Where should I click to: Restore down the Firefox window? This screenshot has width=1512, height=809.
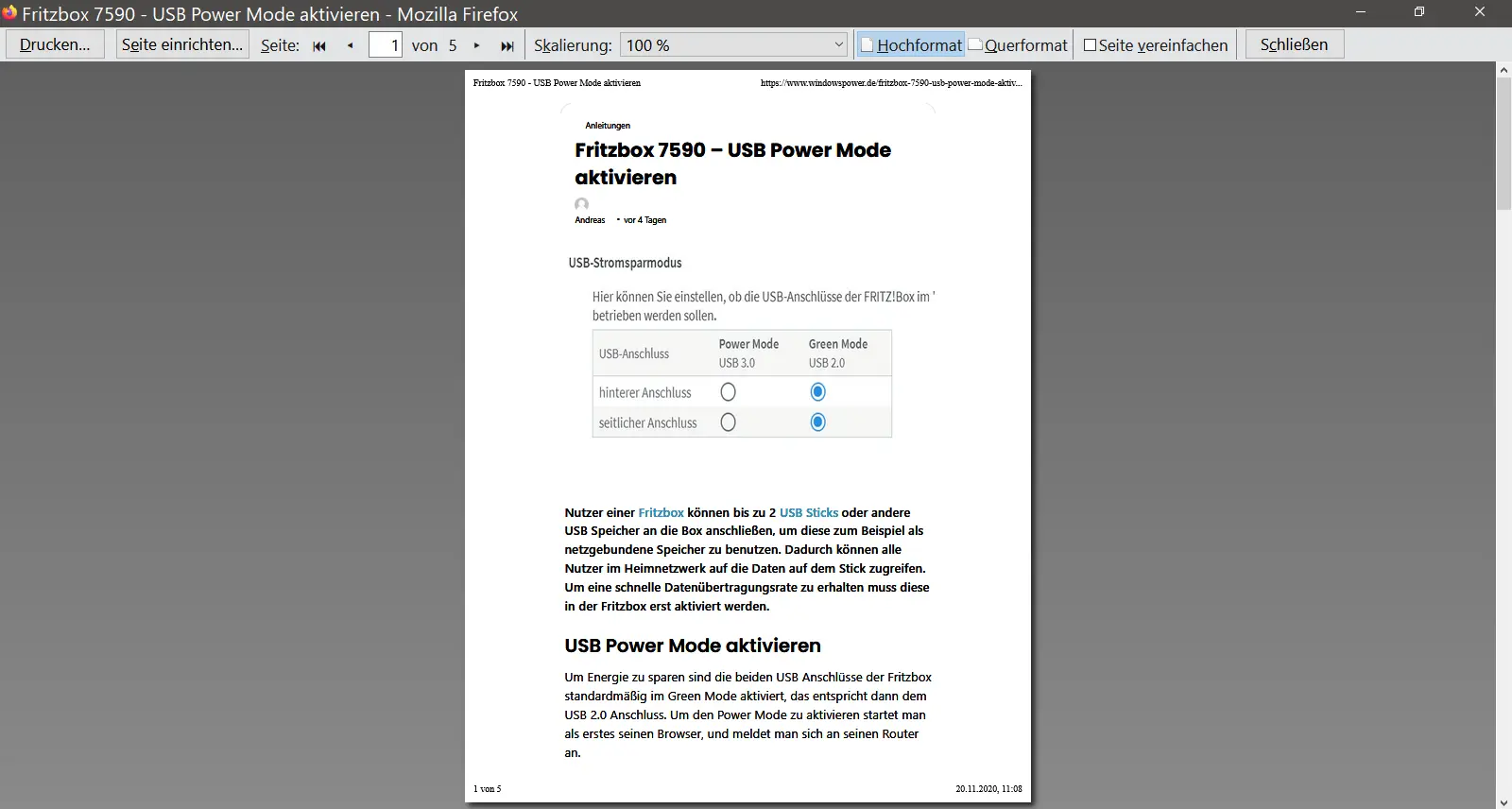click(x=1418, y=12)
